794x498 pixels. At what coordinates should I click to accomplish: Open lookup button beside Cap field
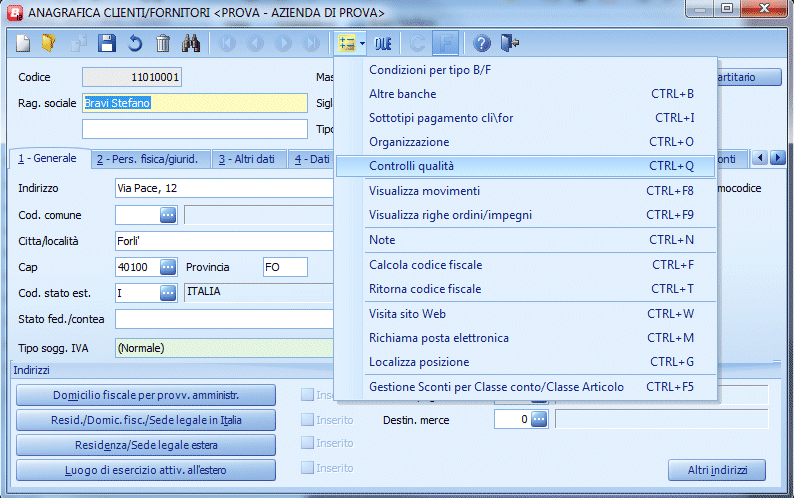(168, 267)
